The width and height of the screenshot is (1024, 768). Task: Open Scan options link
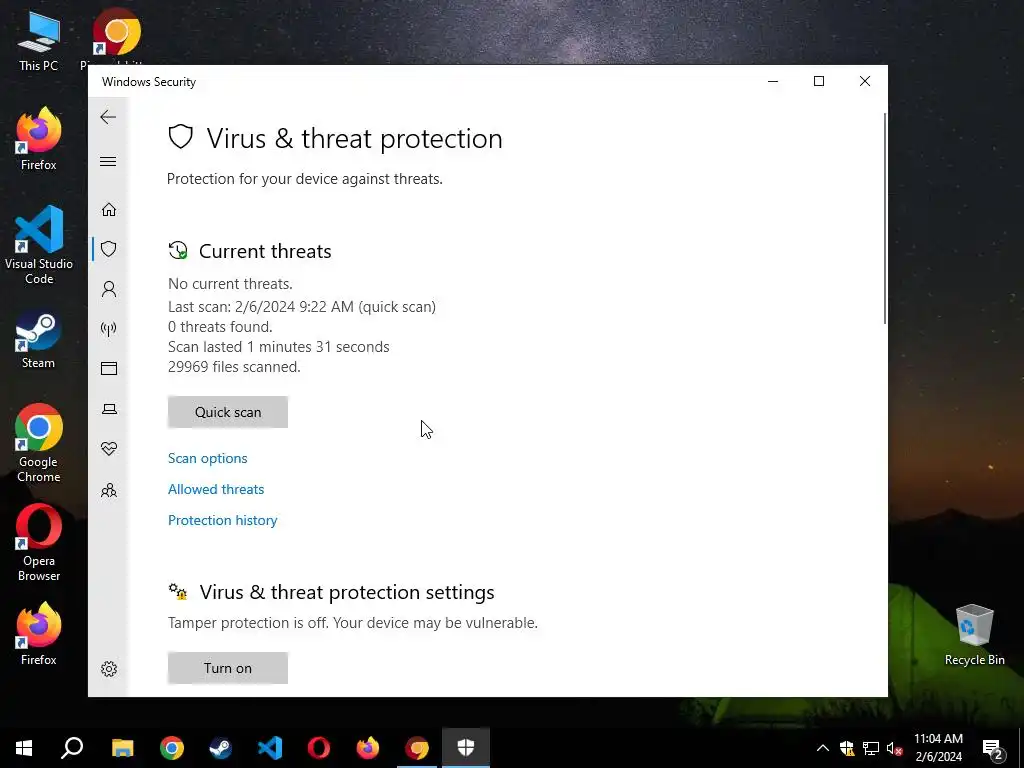pos(208,458)
